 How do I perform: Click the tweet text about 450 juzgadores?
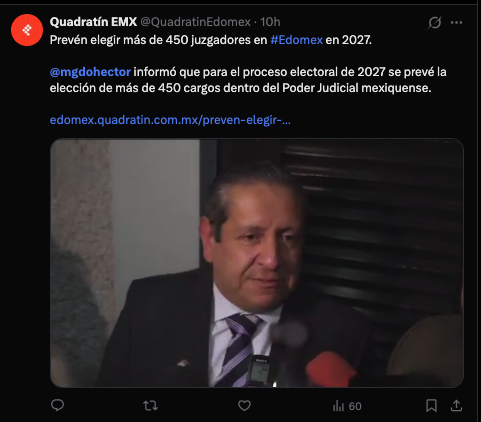tap(211, 40)
